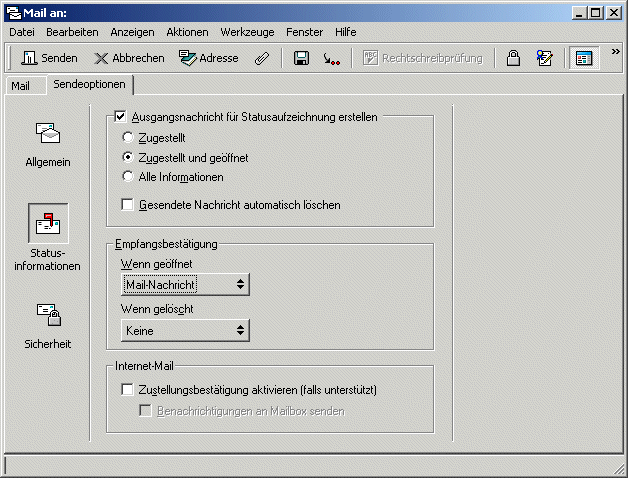
Task: Click the window resize grip corner
Action: pyautogui.click(x=619, y=468)
